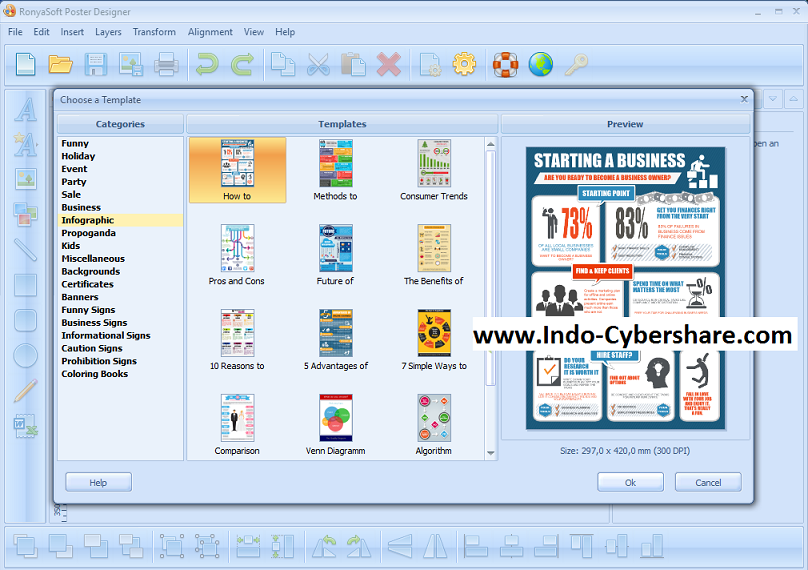
Task: Click the green Undo arrow
Action: [207, 64]
